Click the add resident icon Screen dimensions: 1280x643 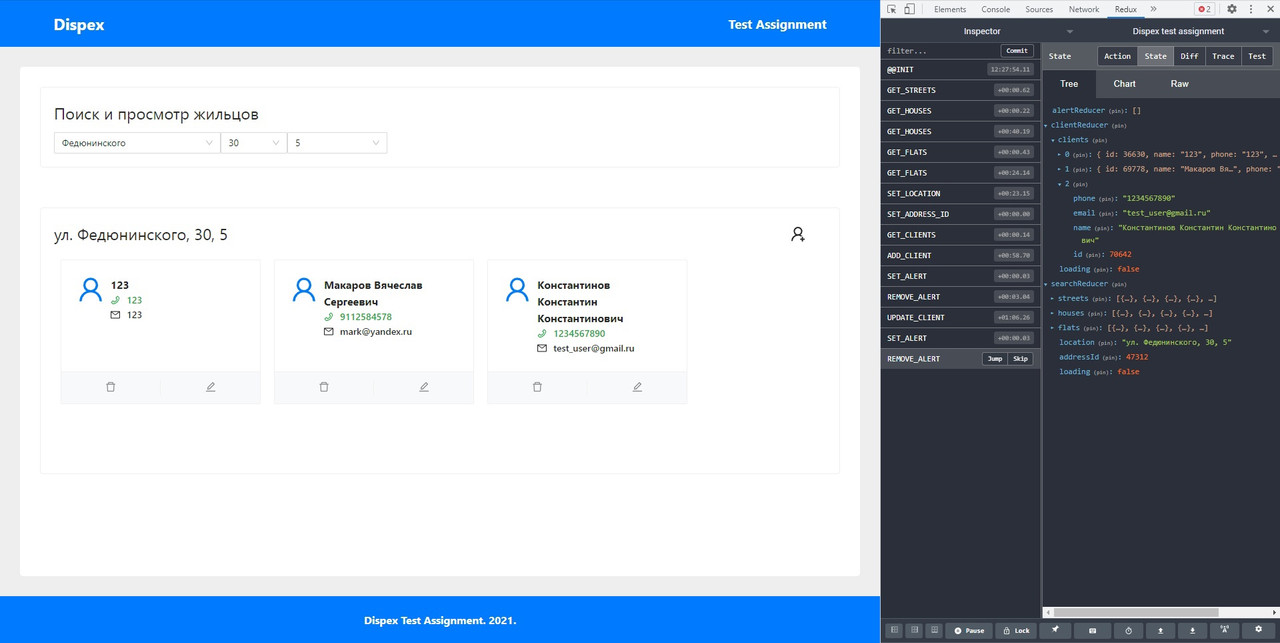pyautogui.click(x=798, y=235)
